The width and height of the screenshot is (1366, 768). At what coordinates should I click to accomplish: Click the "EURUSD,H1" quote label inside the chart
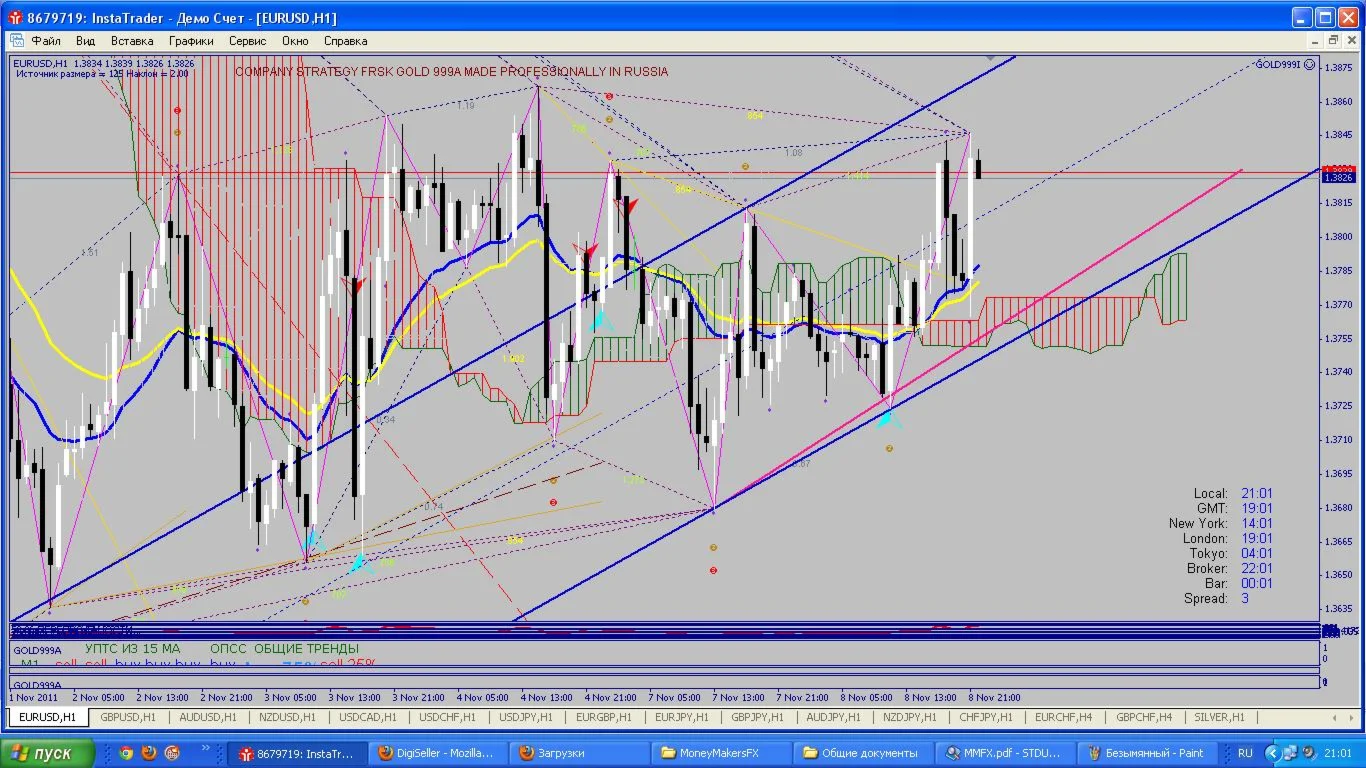tap(41, 63)
